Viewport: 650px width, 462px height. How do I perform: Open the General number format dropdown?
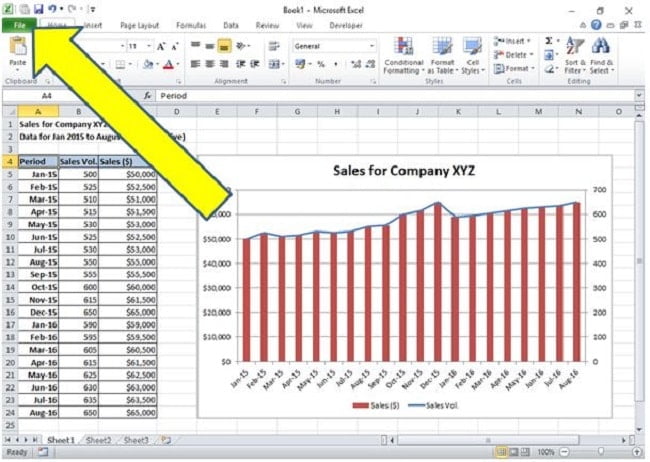372,46
